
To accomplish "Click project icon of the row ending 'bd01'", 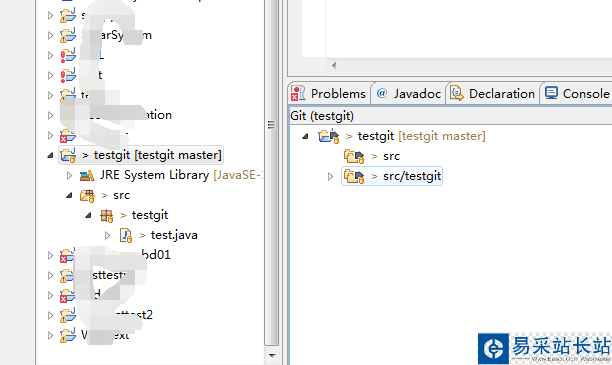I will (x=67, y=255).
